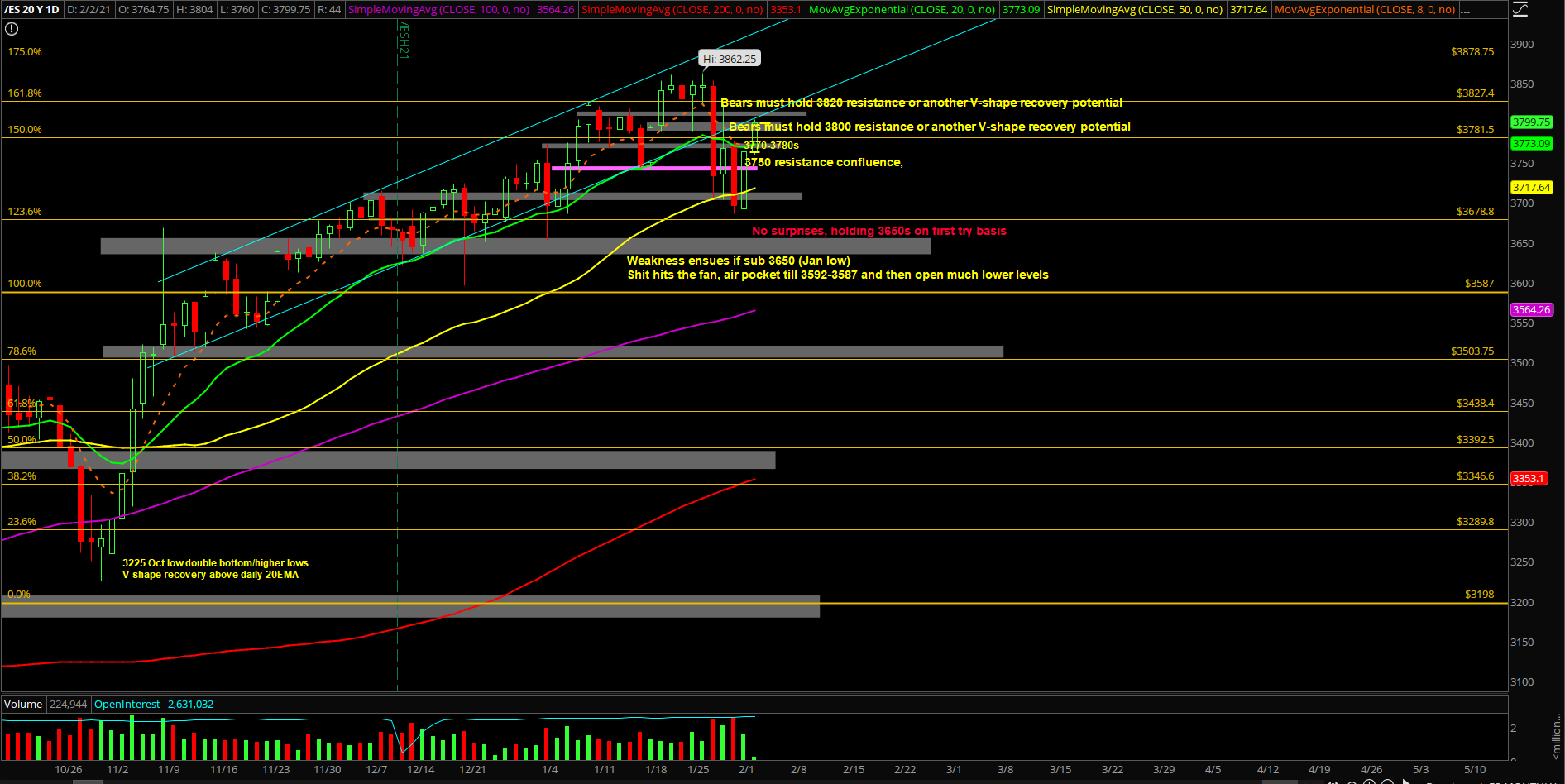Select the 161.8% Fibonacci level label
The width and height of the screenshot is (1565, 784).
(25, 93)
